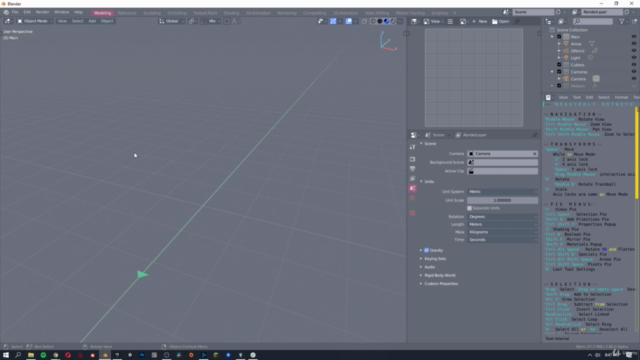Open the Tool properties tab icon
Screen dimensions: 640x360
pyautogui.click(x=413, y=147)
